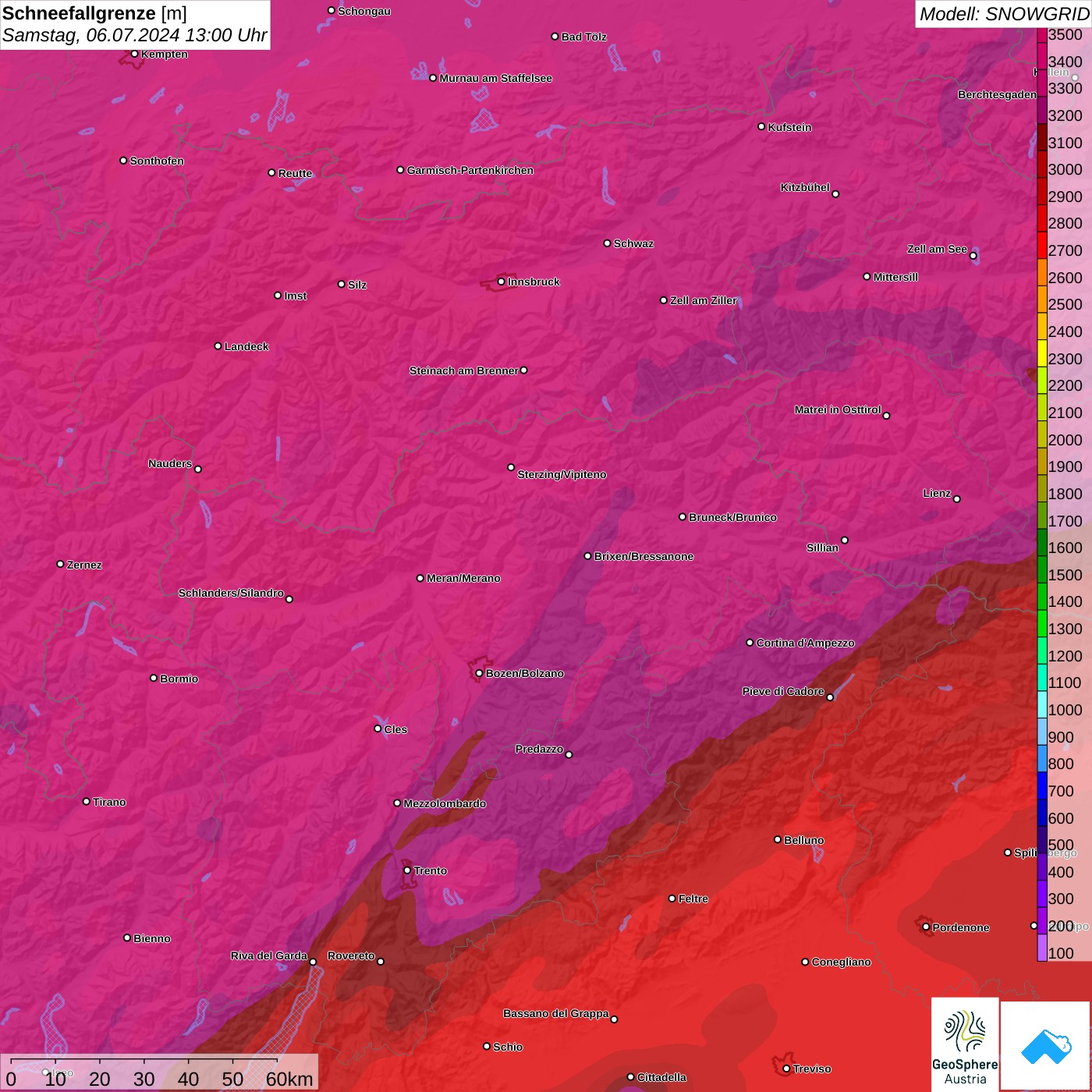This screenshot has height=1092, width=1092.
Task: Click the Steinach am Brenner label
Action: point(464,370)
